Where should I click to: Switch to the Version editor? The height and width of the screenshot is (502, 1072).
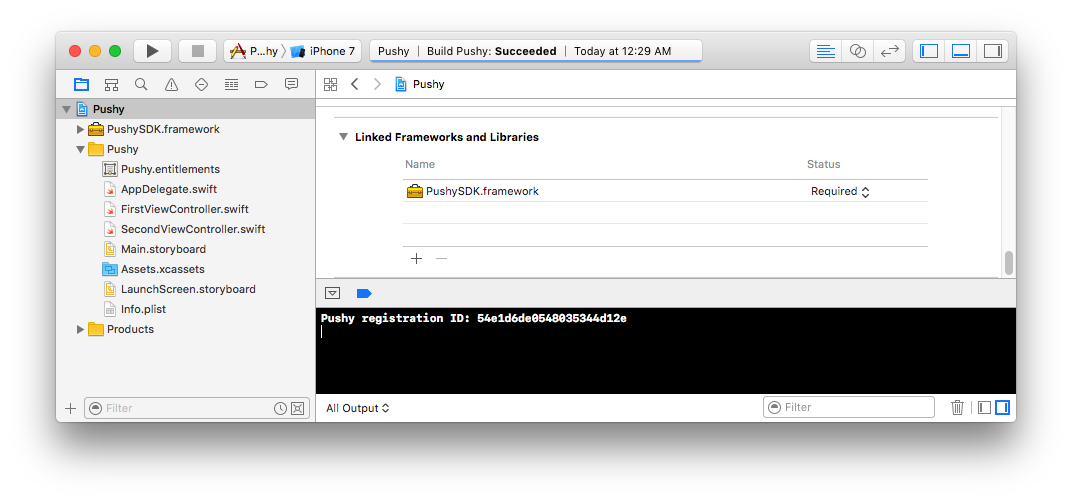[889, 51]
